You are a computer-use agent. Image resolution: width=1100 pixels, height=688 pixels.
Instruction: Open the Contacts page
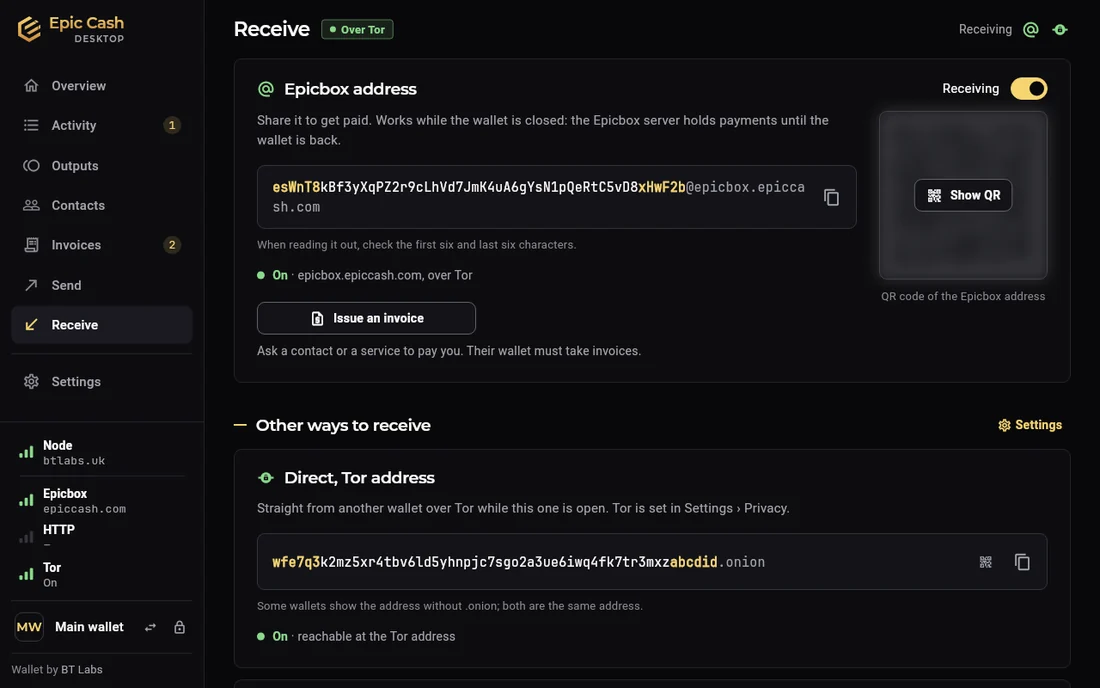tap(102, 205)
